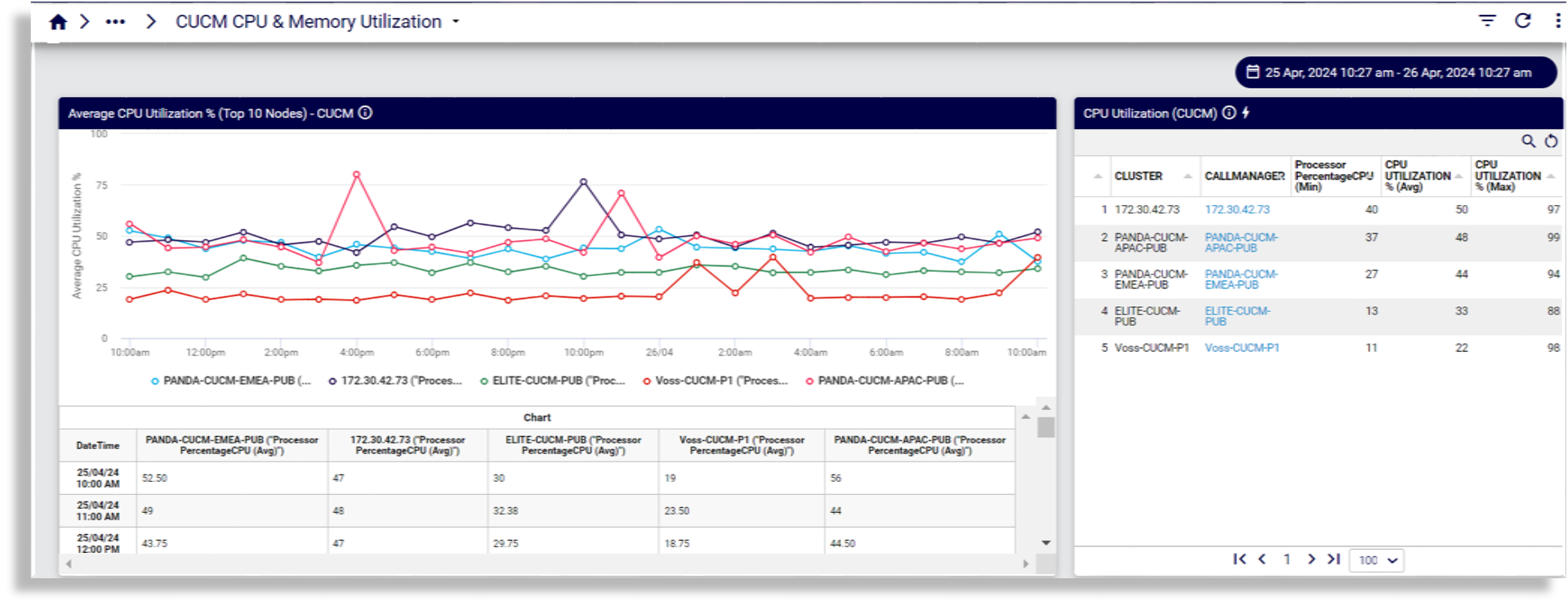Toggle the PANDA-CUCM-APAC-PUB legend series
The width and height of the screenshot is (1568, 606).
885,381
